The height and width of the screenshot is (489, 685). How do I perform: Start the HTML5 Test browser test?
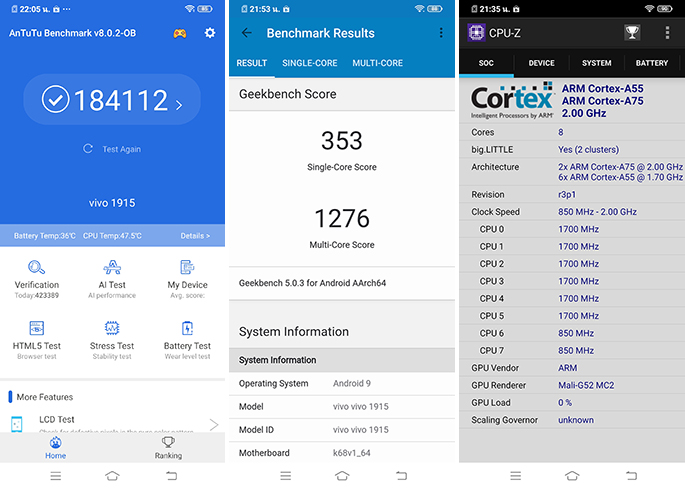pyautogui.click(x=37, y=329)
